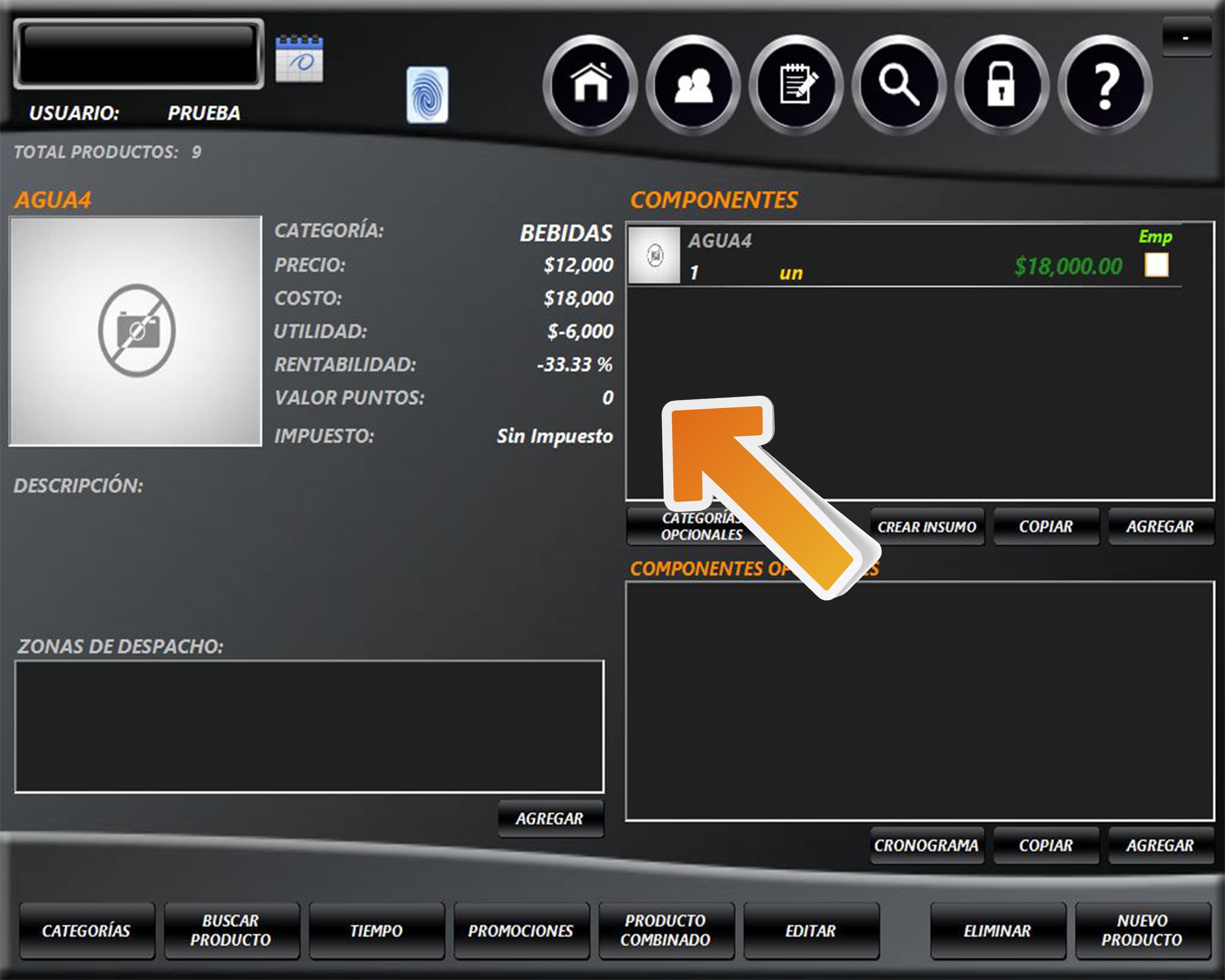
Task: Open the calendar icon
Action: (x=299, y=59)
